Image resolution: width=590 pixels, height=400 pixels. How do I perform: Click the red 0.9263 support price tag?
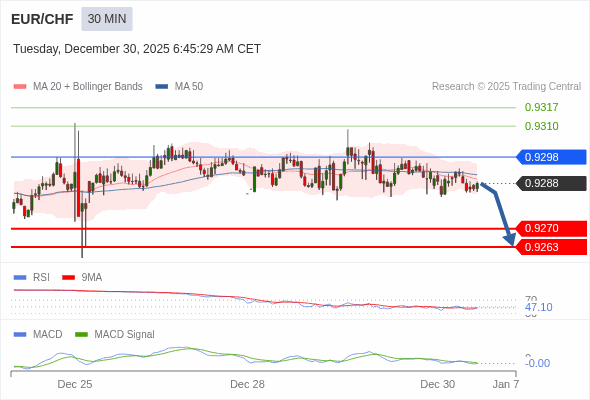[551, 247]
